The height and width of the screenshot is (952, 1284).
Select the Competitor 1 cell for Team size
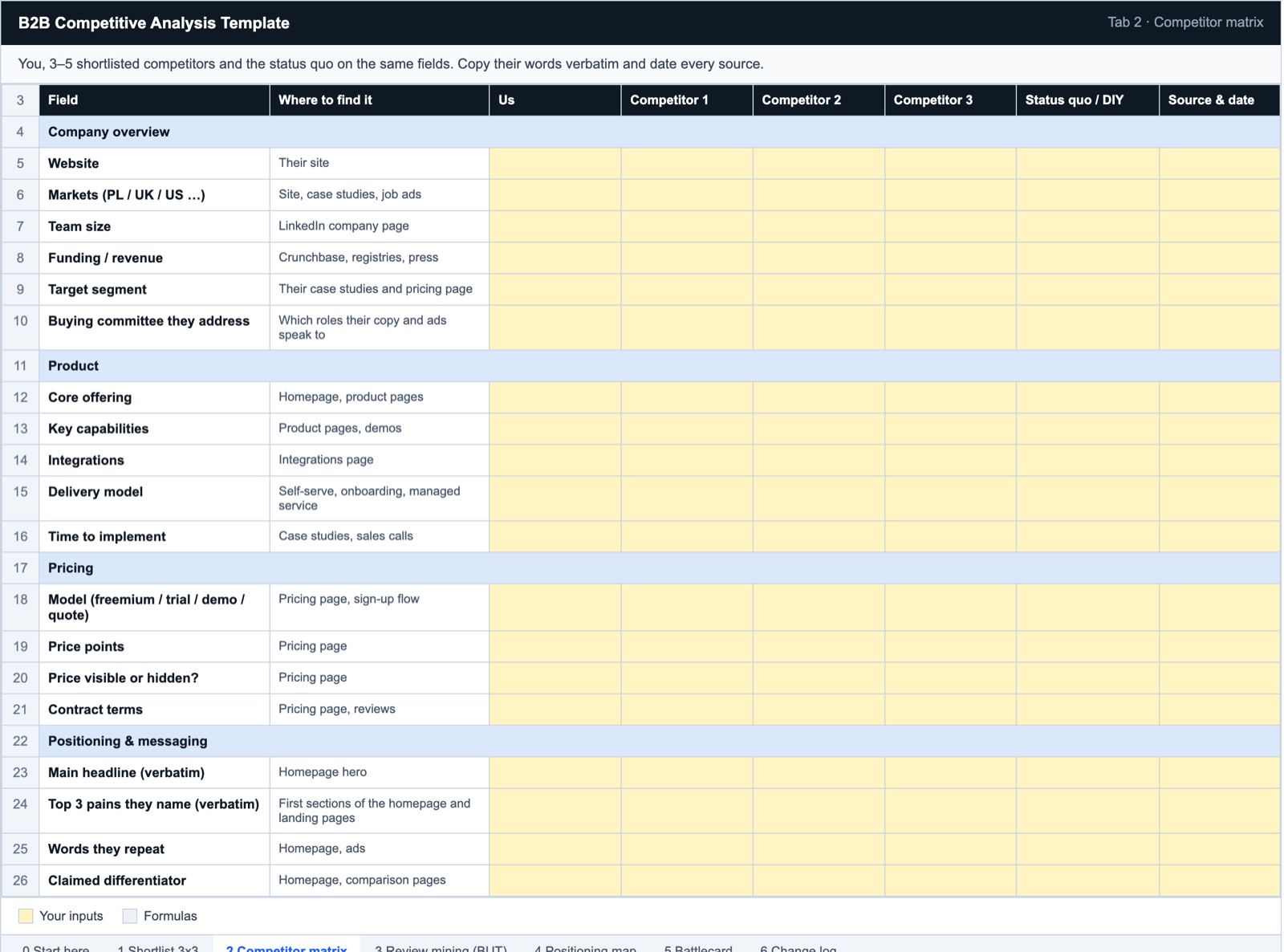[687, 226]
